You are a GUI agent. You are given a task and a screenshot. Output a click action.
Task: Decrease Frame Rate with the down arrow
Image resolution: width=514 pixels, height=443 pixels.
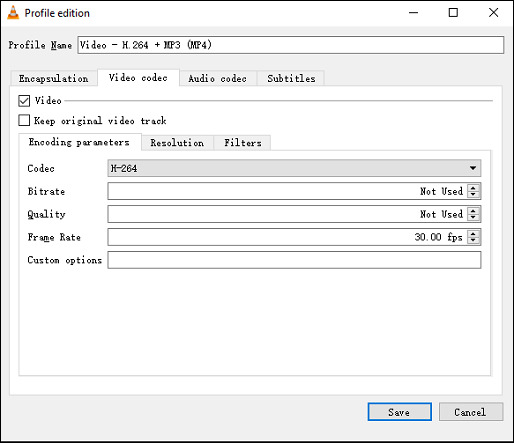click(x=473, y=241)
